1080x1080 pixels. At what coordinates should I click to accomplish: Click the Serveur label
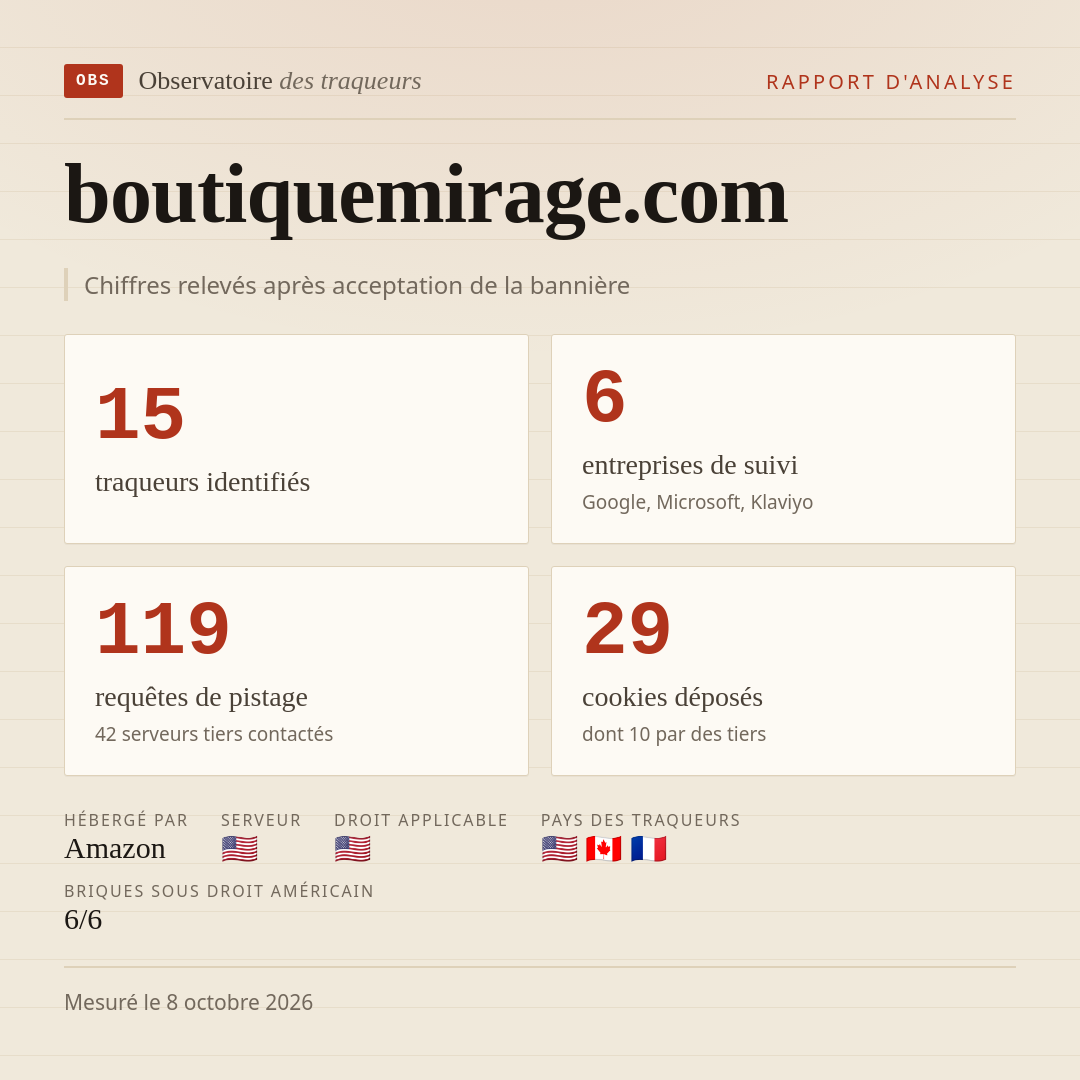261,820
